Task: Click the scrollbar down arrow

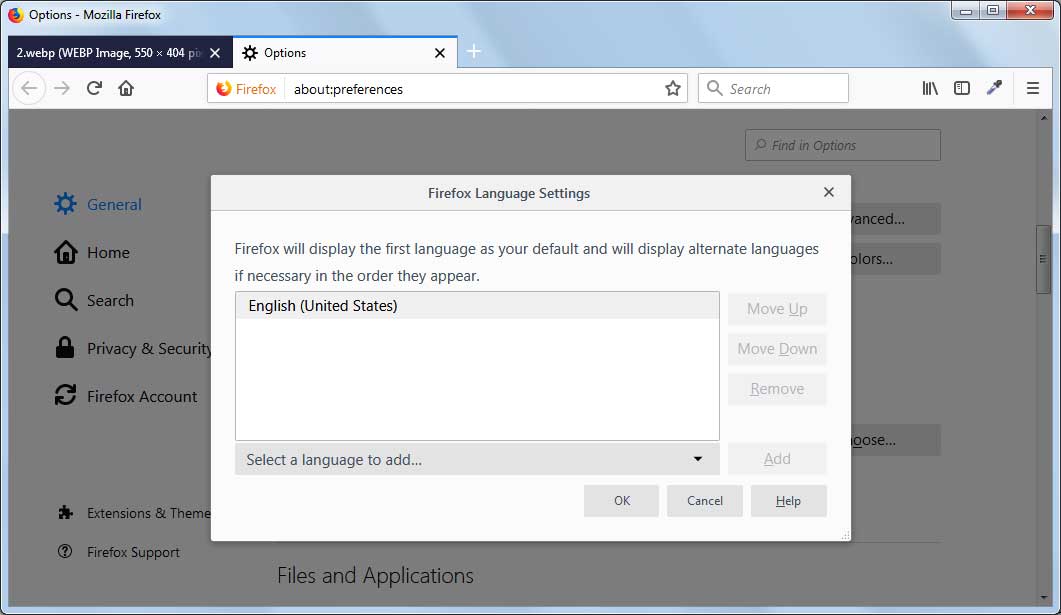Action: click(1043, 598)
